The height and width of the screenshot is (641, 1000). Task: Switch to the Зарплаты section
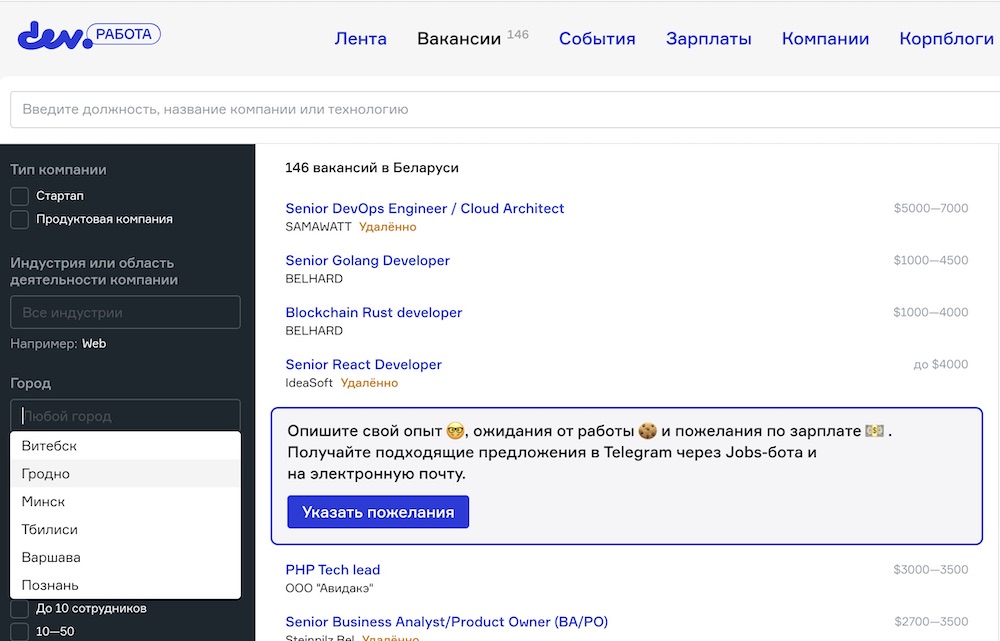point(709,38)
